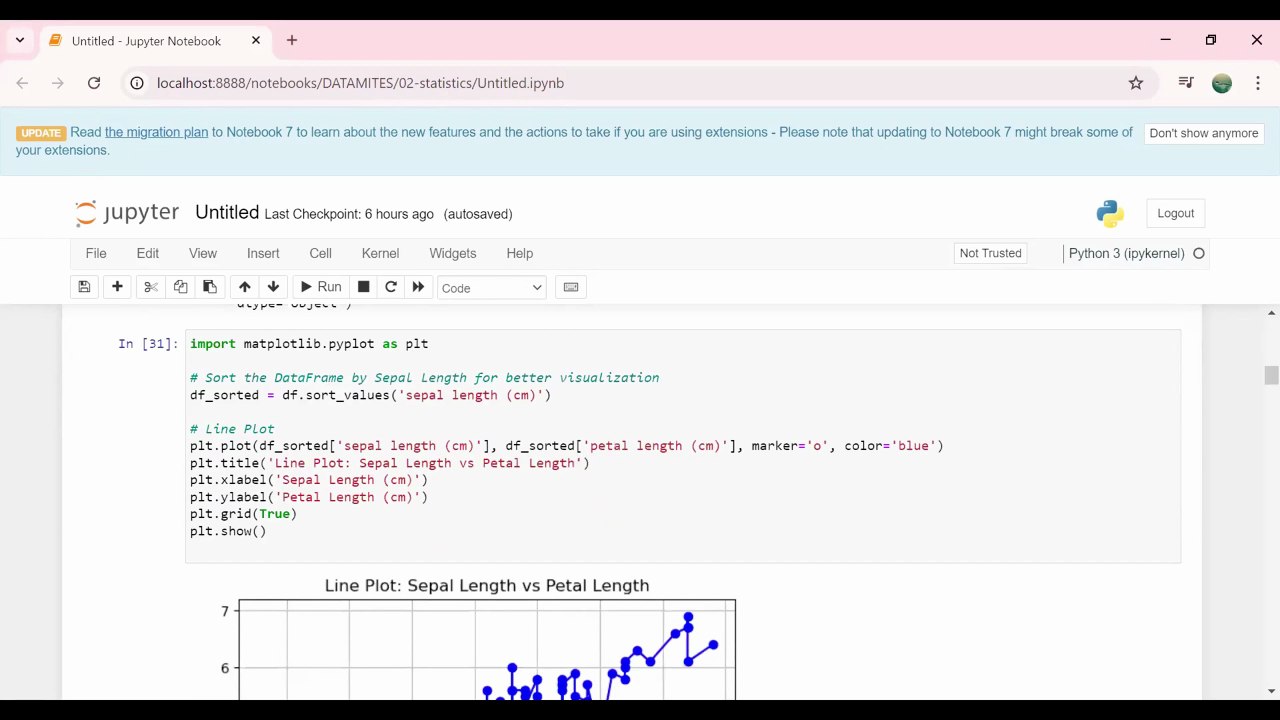Open the command palette keyboard icon
Screen dimensions: 1280x720
(x=571, y=287)
